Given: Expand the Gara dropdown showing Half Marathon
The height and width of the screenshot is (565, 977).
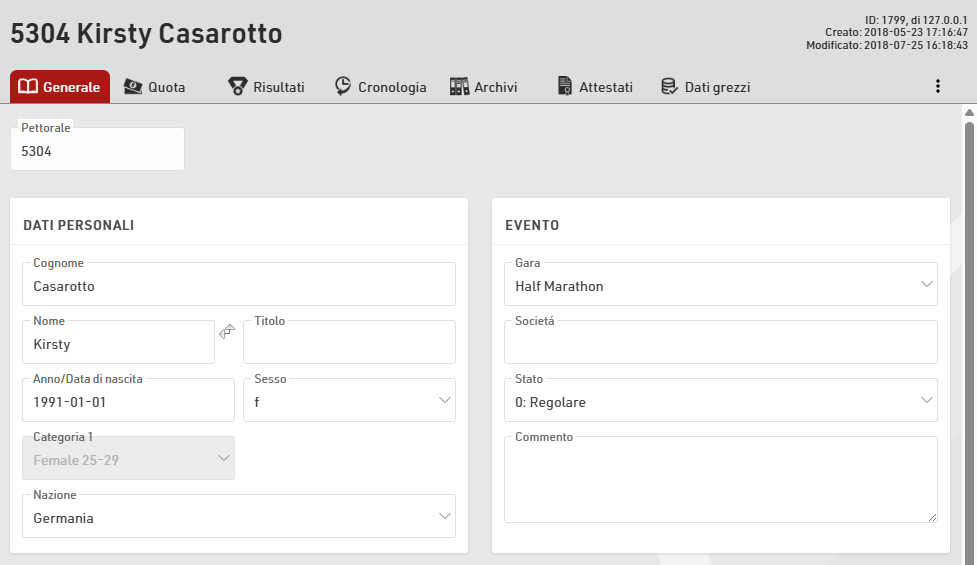Looking at the screenshot, I should [x=720, y=285].
